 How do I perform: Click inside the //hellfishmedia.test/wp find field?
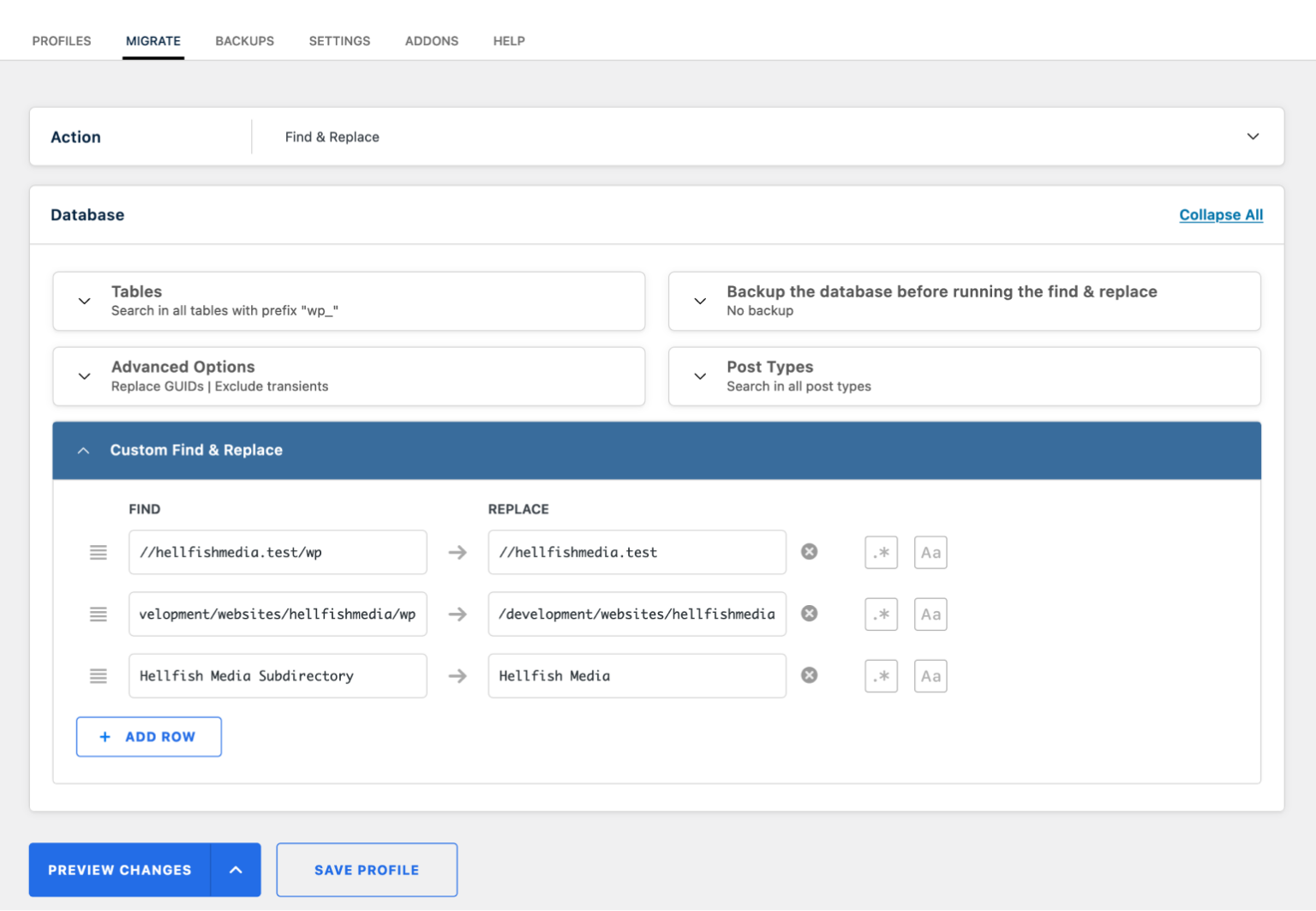point(278,552)
